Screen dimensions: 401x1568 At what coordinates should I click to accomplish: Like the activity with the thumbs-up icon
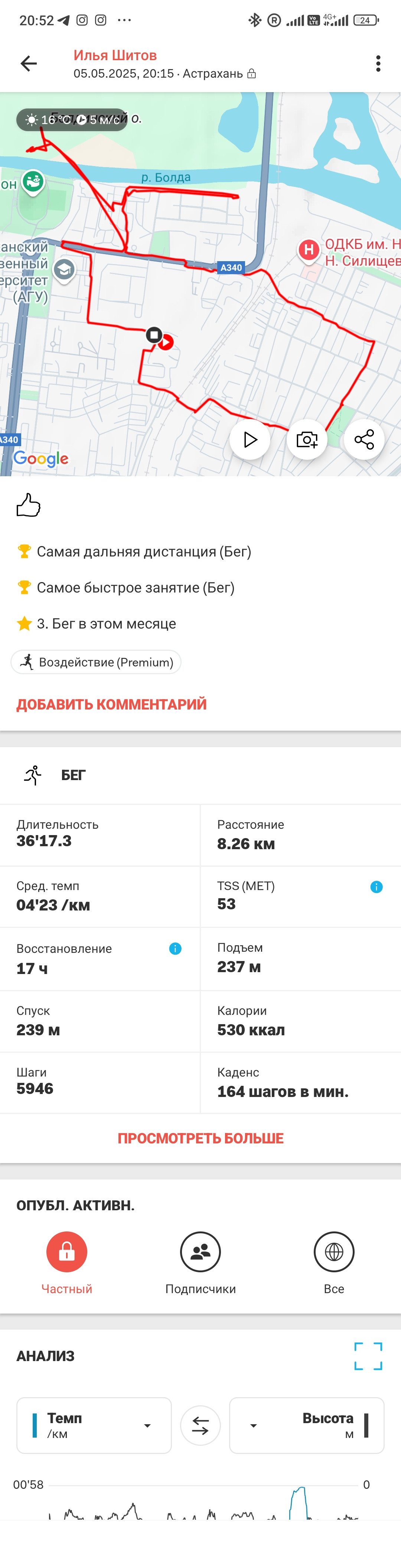click(x=28, y=504)
